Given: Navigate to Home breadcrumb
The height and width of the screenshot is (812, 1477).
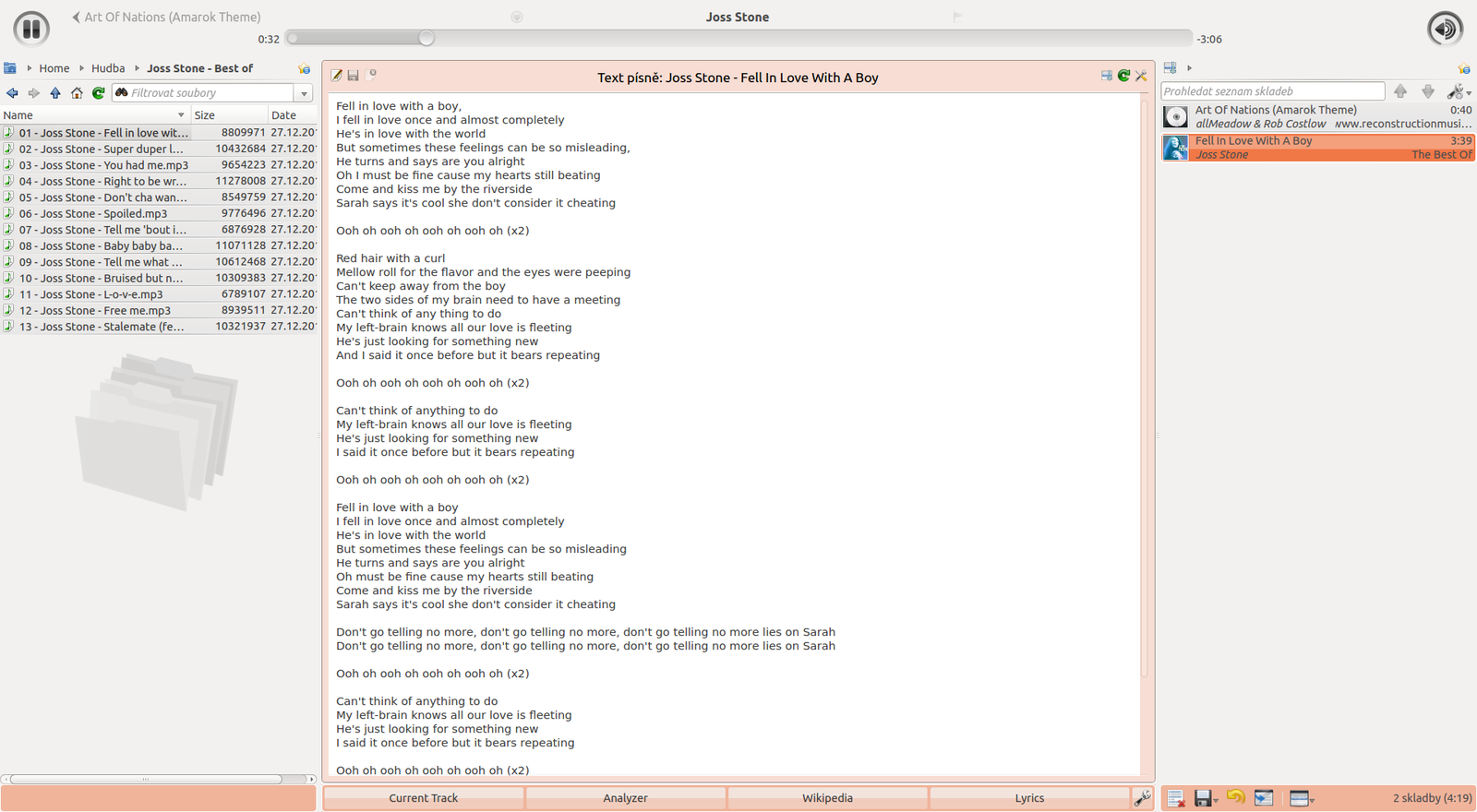Looking at the screenshot, I should (54, 68).
